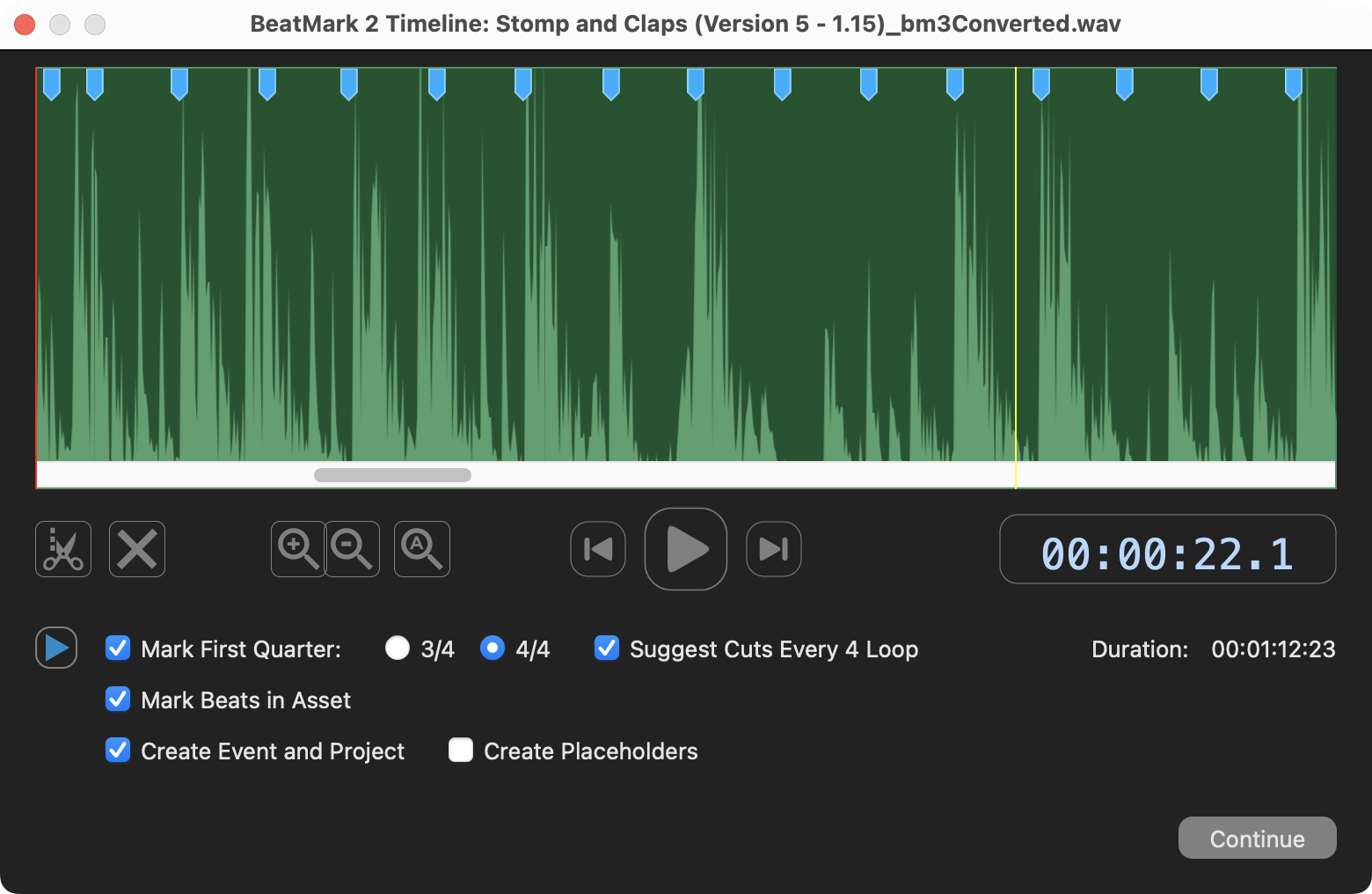
Task: Skip to the end of the track
Action: click(774, 549)
